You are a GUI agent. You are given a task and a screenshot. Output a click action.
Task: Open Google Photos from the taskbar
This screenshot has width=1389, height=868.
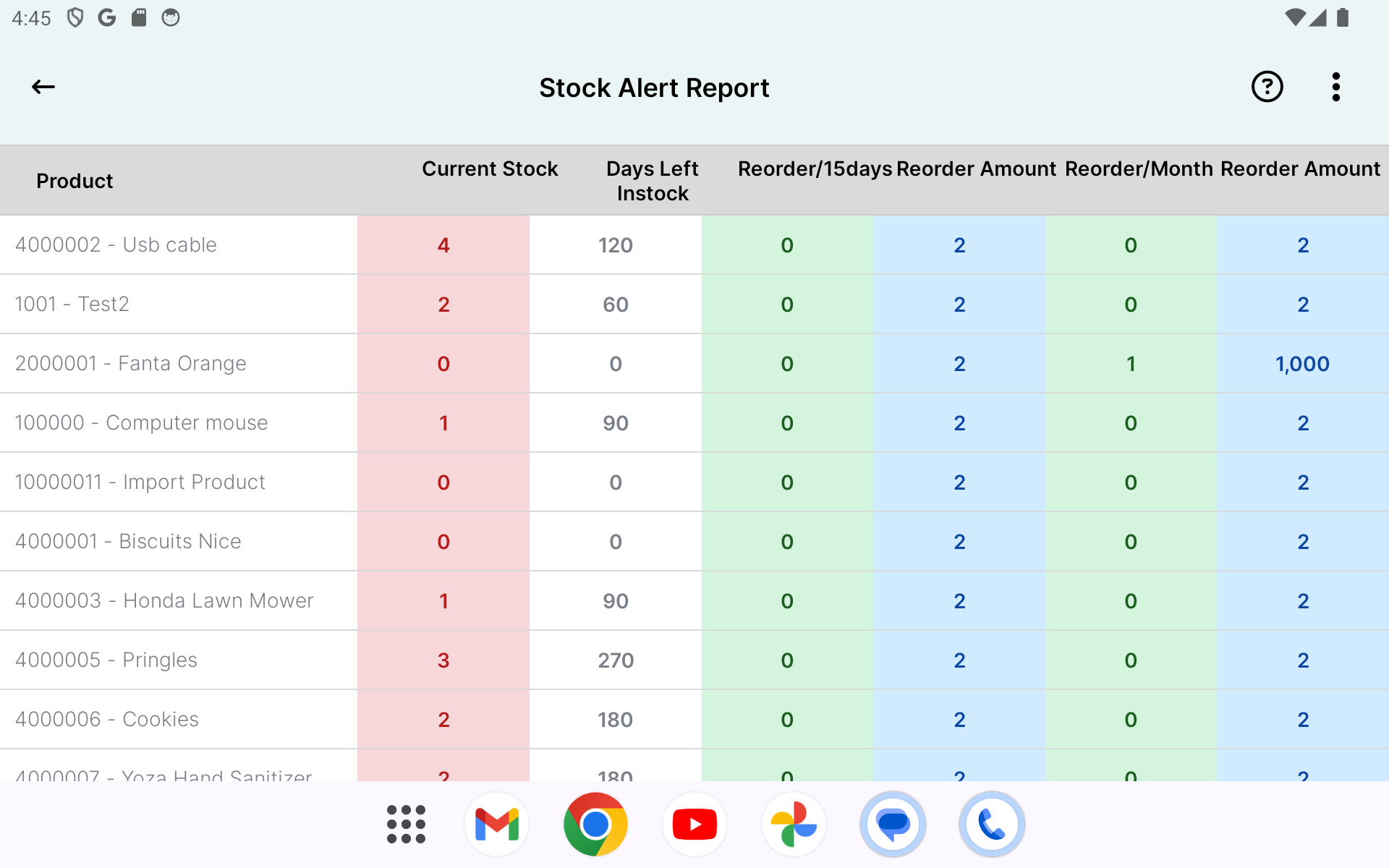[794, 824]
